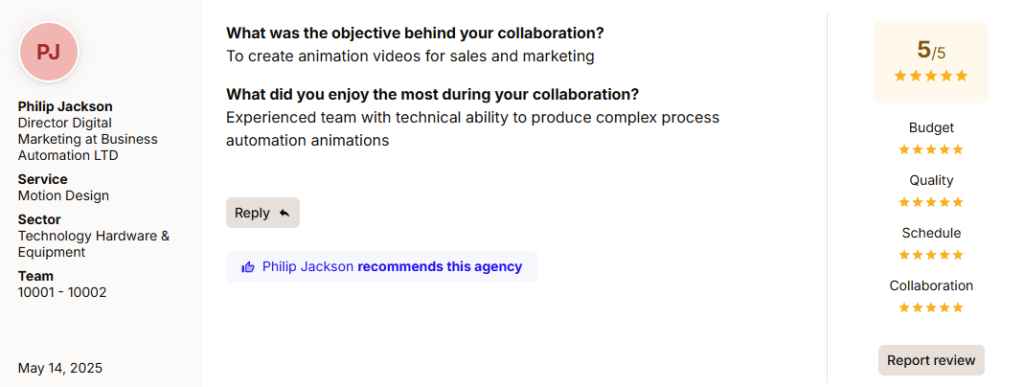Click the Technology Hardware & Equipment sector text
The image size is (1024, 387).
(93, 244)
